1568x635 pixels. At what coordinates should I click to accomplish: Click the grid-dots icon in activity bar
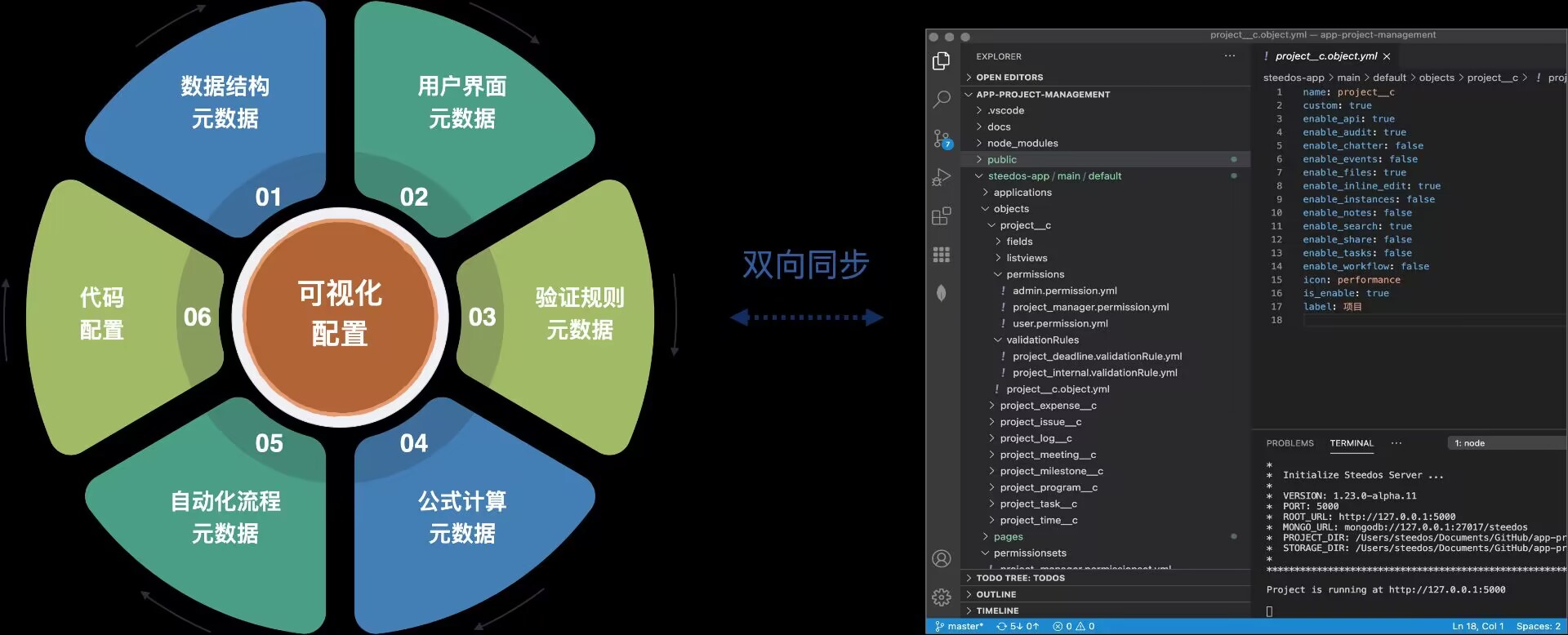click(x=942, y=255)
